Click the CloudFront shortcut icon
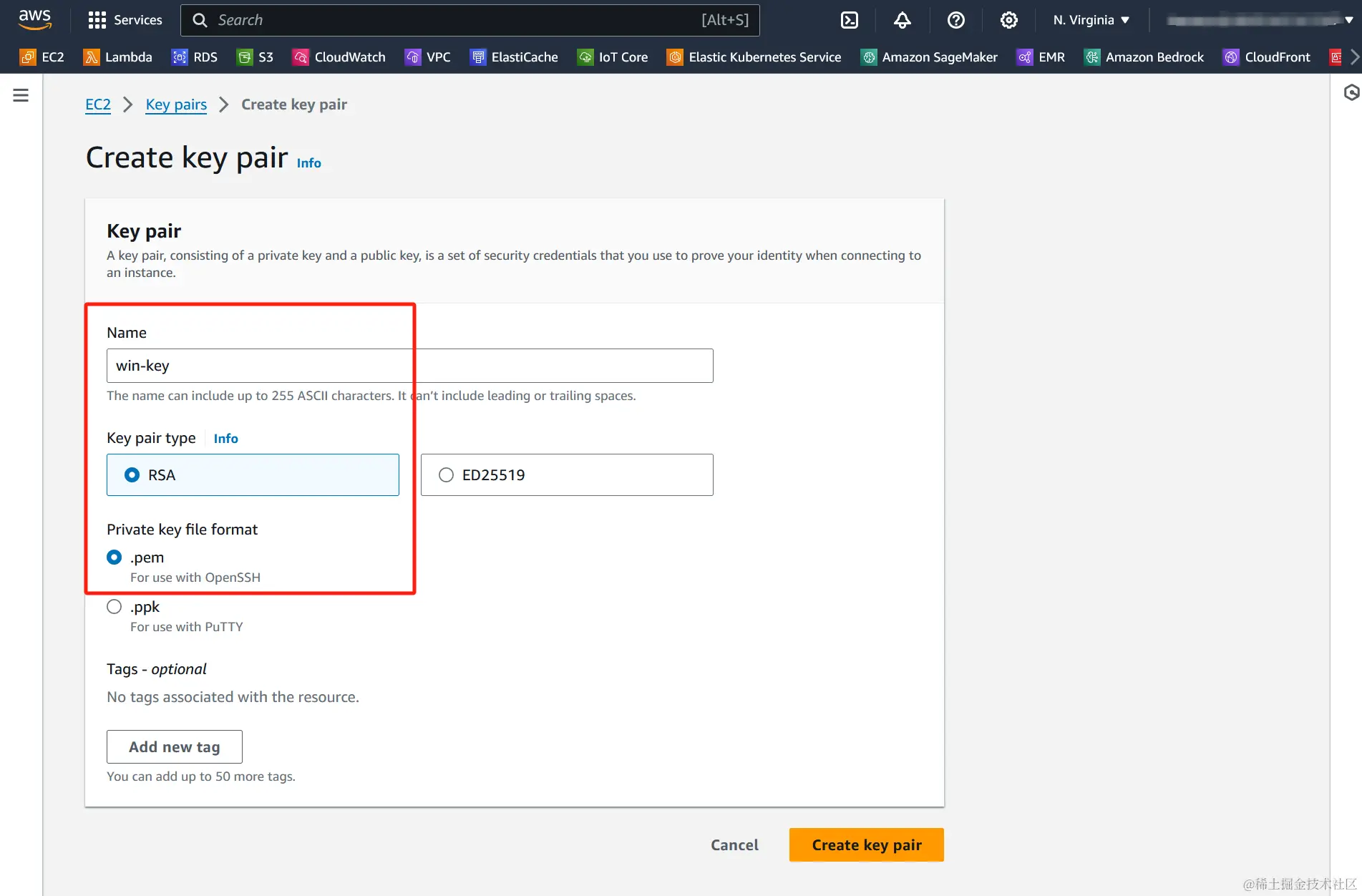 click(1231, 57)
